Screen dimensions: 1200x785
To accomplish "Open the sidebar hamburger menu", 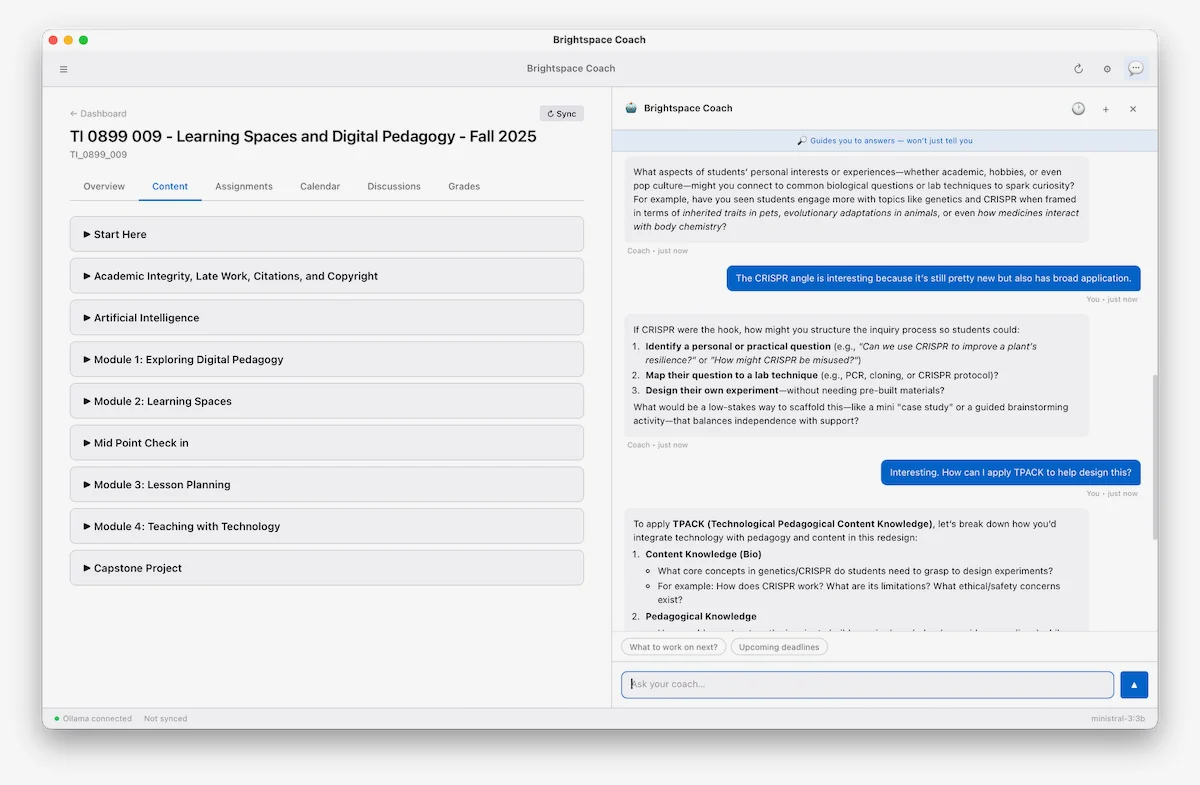I will [63, 69].
